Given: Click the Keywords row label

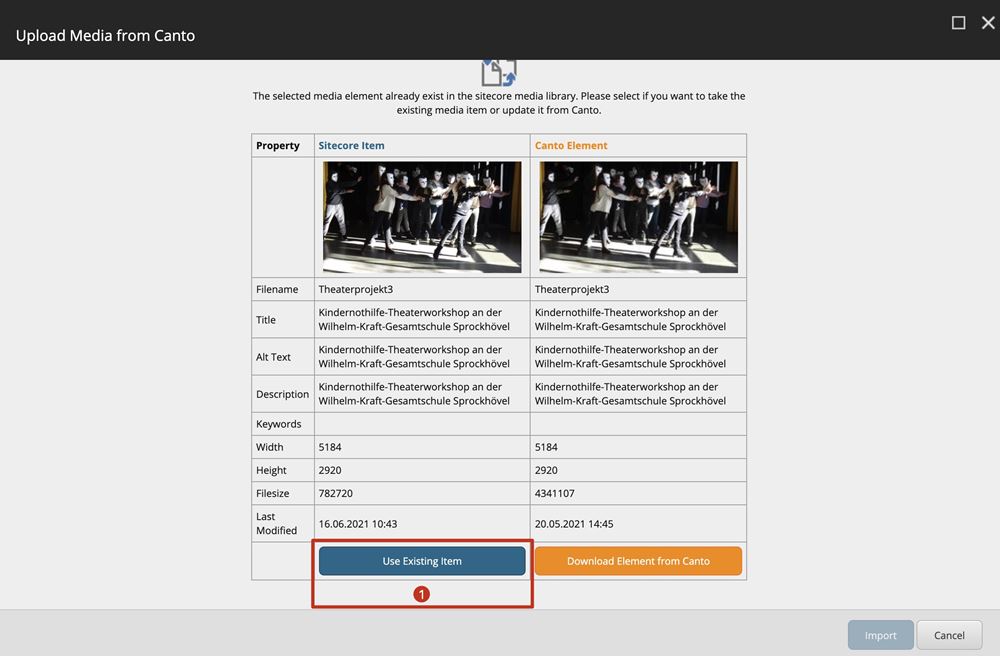Looking at the screenshot, I should click(278, 424).
